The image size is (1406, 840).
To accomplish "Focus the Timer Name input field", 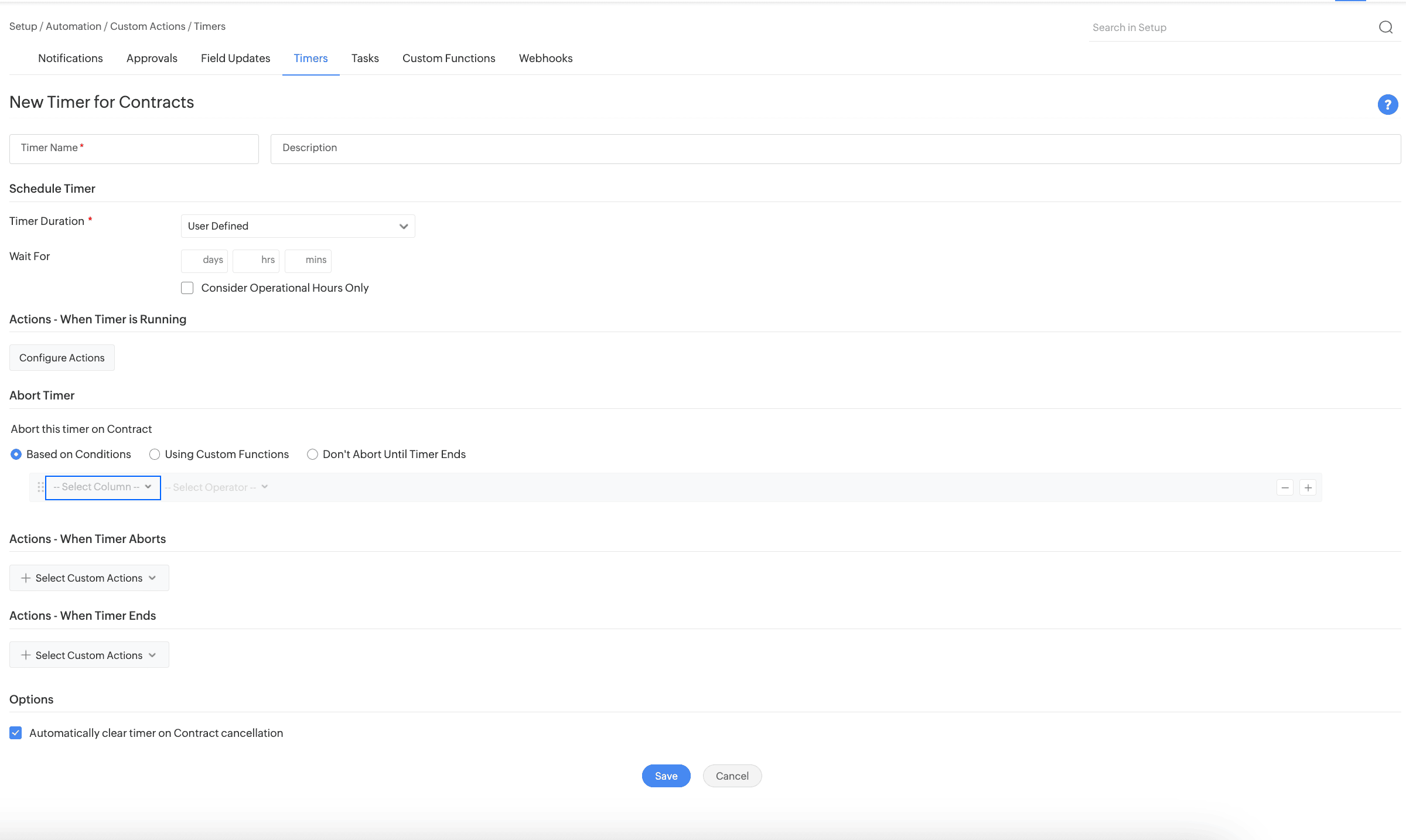I will (134, 149).
